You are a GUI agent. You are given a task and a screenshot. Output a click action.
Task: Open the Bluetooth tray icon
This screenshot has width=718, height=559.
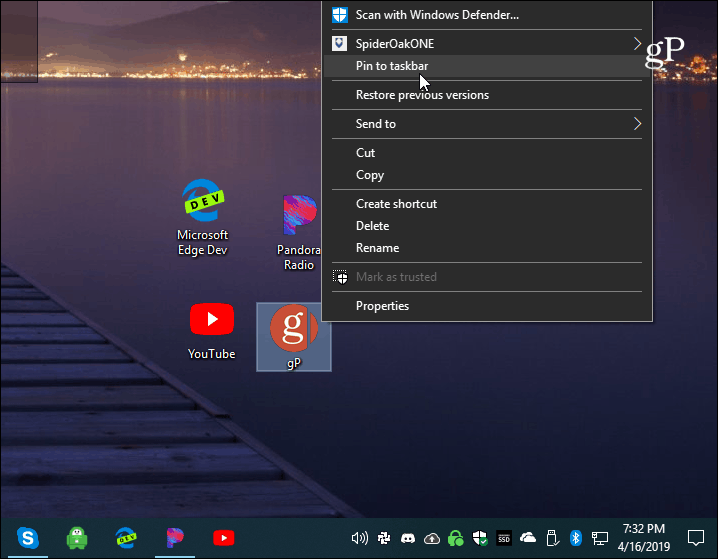(x=576, y=538)
